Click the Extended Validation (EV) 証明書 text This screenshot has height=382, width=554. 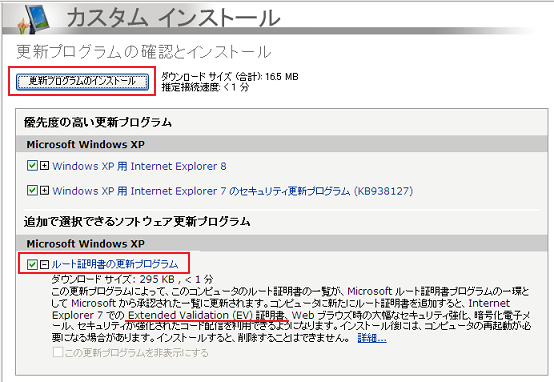(206, 315)
